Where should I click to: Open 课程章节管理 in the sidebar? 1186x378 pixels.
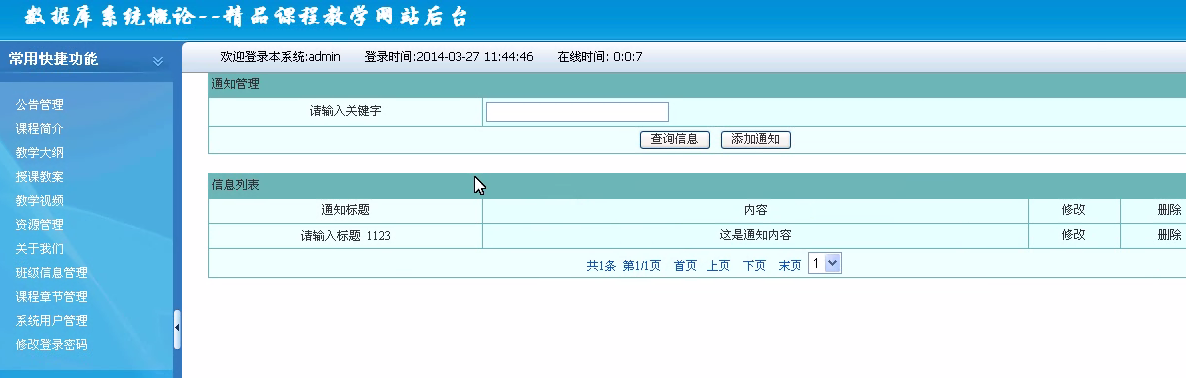51,296
